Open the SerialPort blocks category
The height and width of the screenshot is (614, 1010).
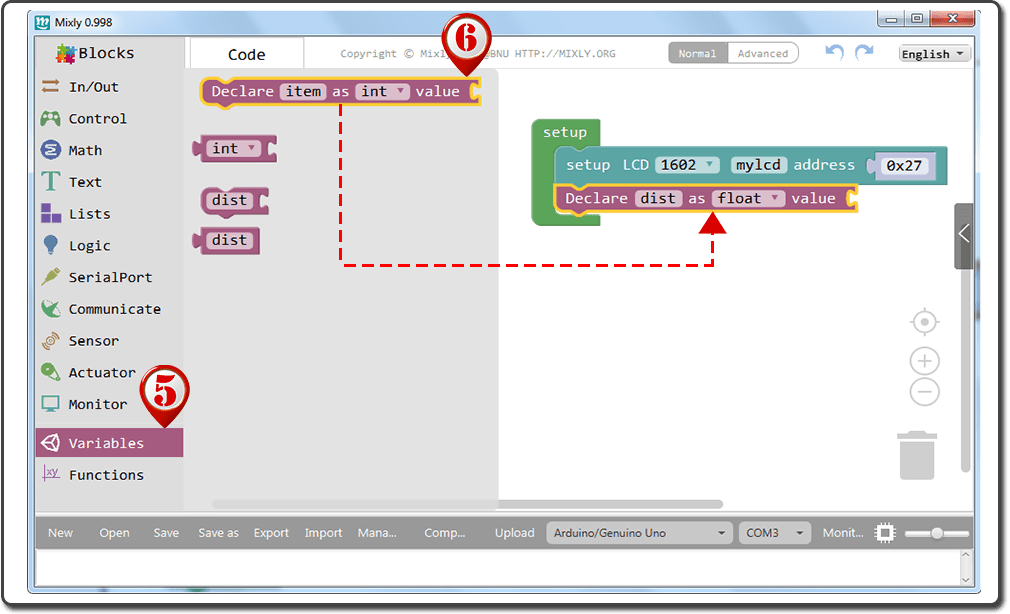(x=110, y=277)
